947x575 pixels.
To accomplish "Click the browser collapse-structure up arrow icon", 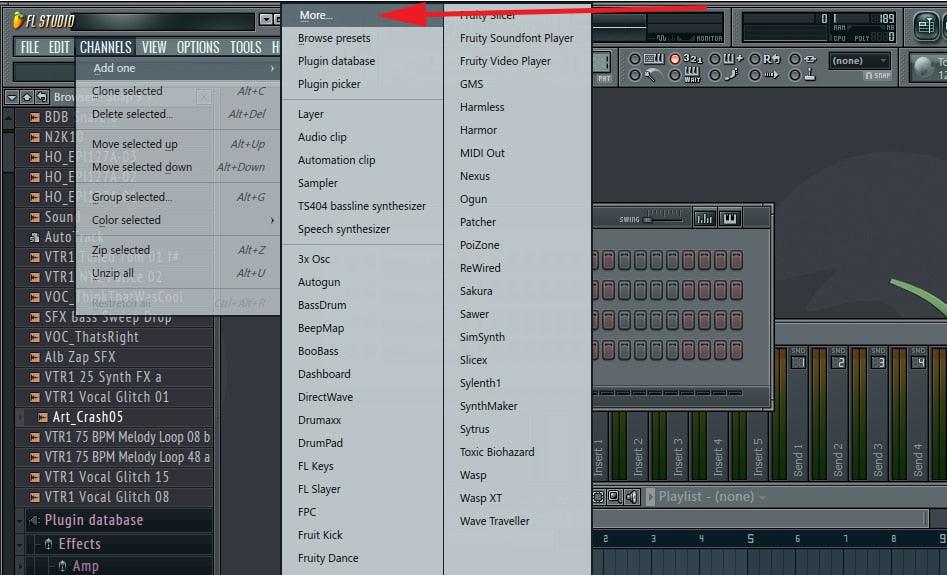I will point(27,97).
